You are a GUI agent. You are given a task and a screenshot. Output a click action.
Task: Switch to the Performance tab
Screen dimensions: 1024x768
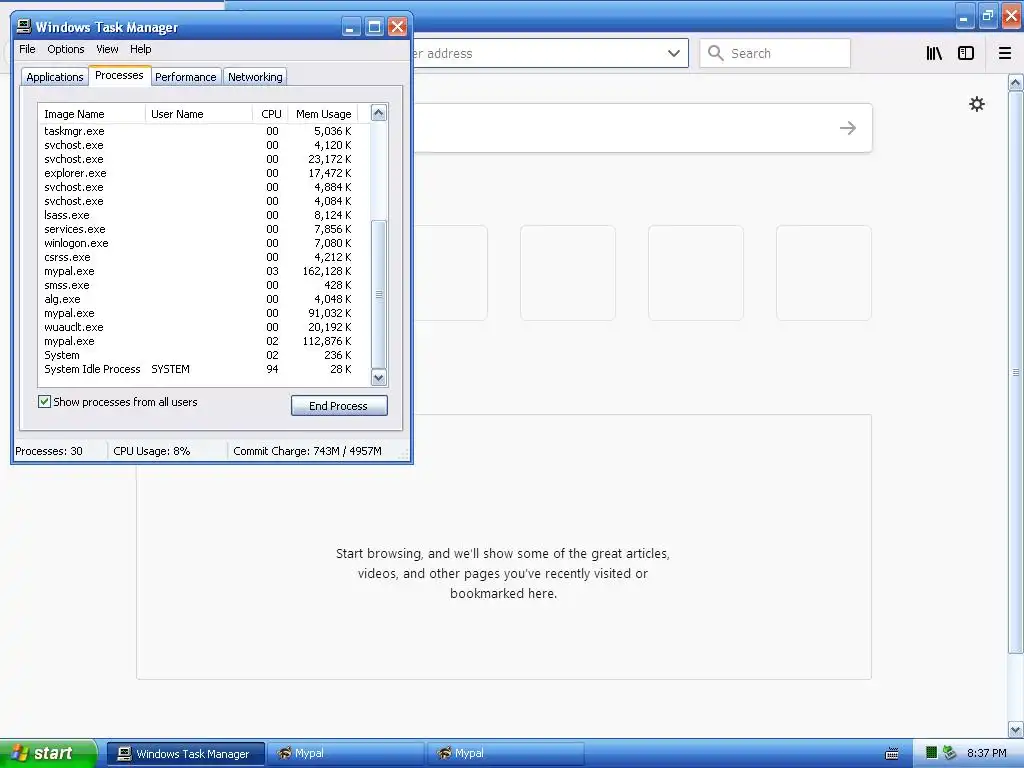click(185, 77)
